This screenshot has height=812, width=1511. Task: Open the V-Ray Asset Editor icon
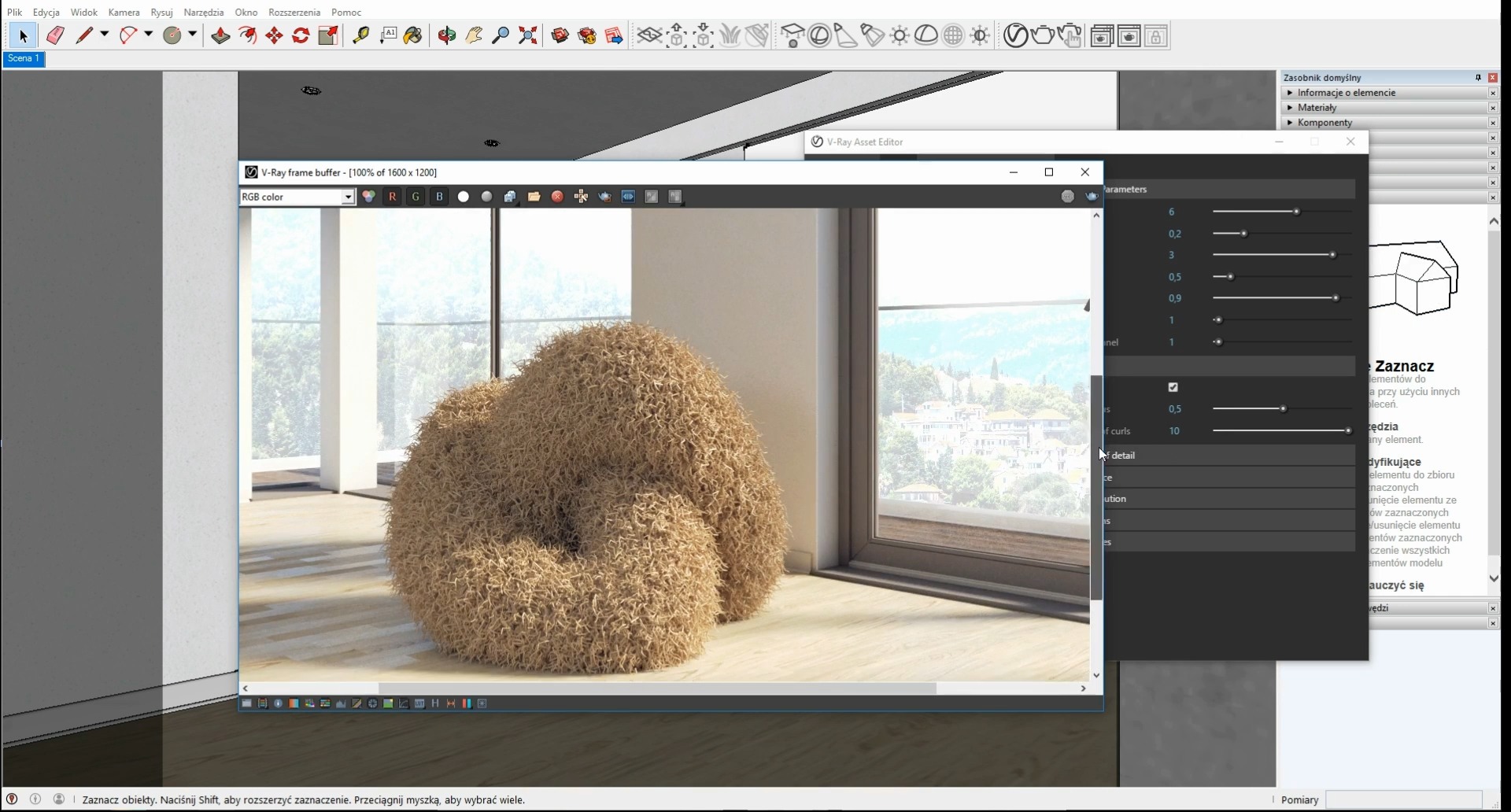1015,35
